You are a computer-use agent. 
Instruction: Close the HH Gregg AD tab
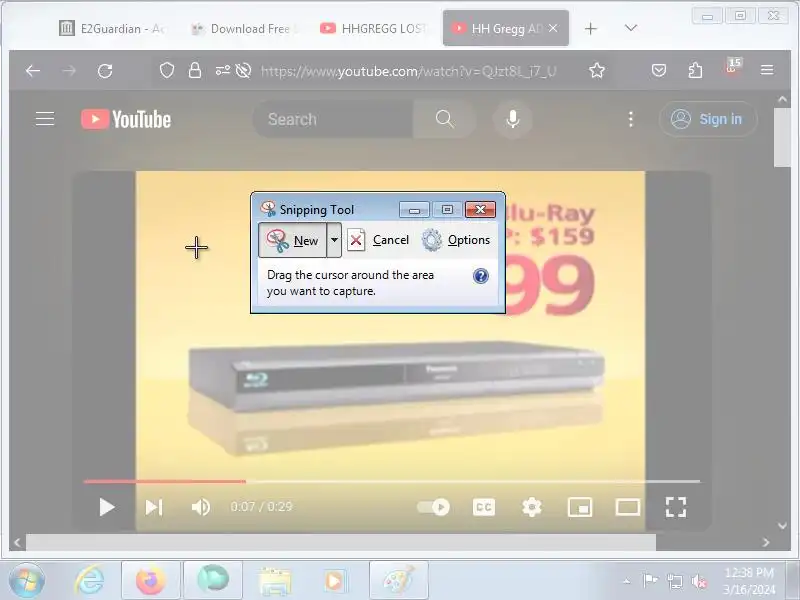point(553,29)
